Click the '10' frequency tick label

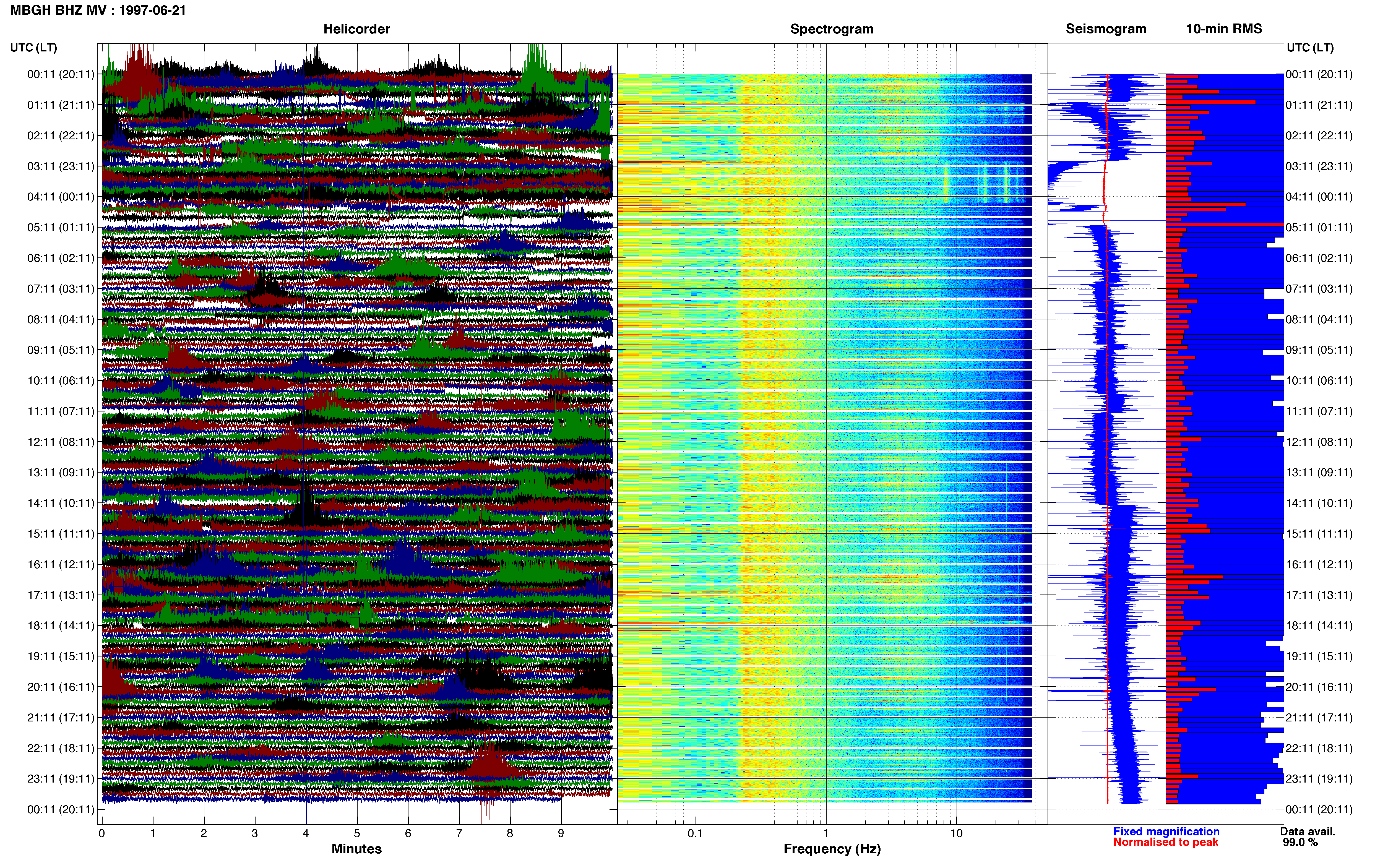956,833
